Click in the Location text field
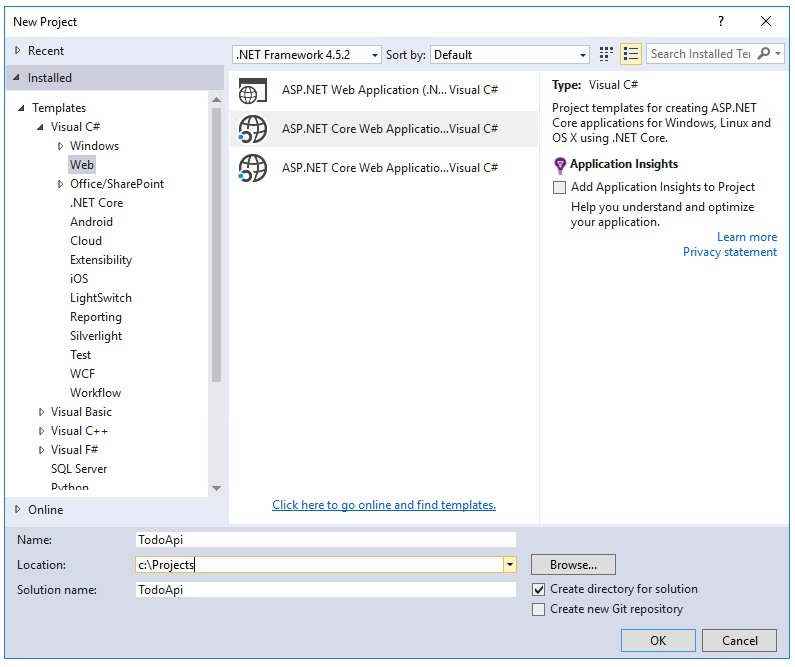Image resolution: width=795 pixels, height=667 pixels. pyautogui.click(x=319, y=565)
